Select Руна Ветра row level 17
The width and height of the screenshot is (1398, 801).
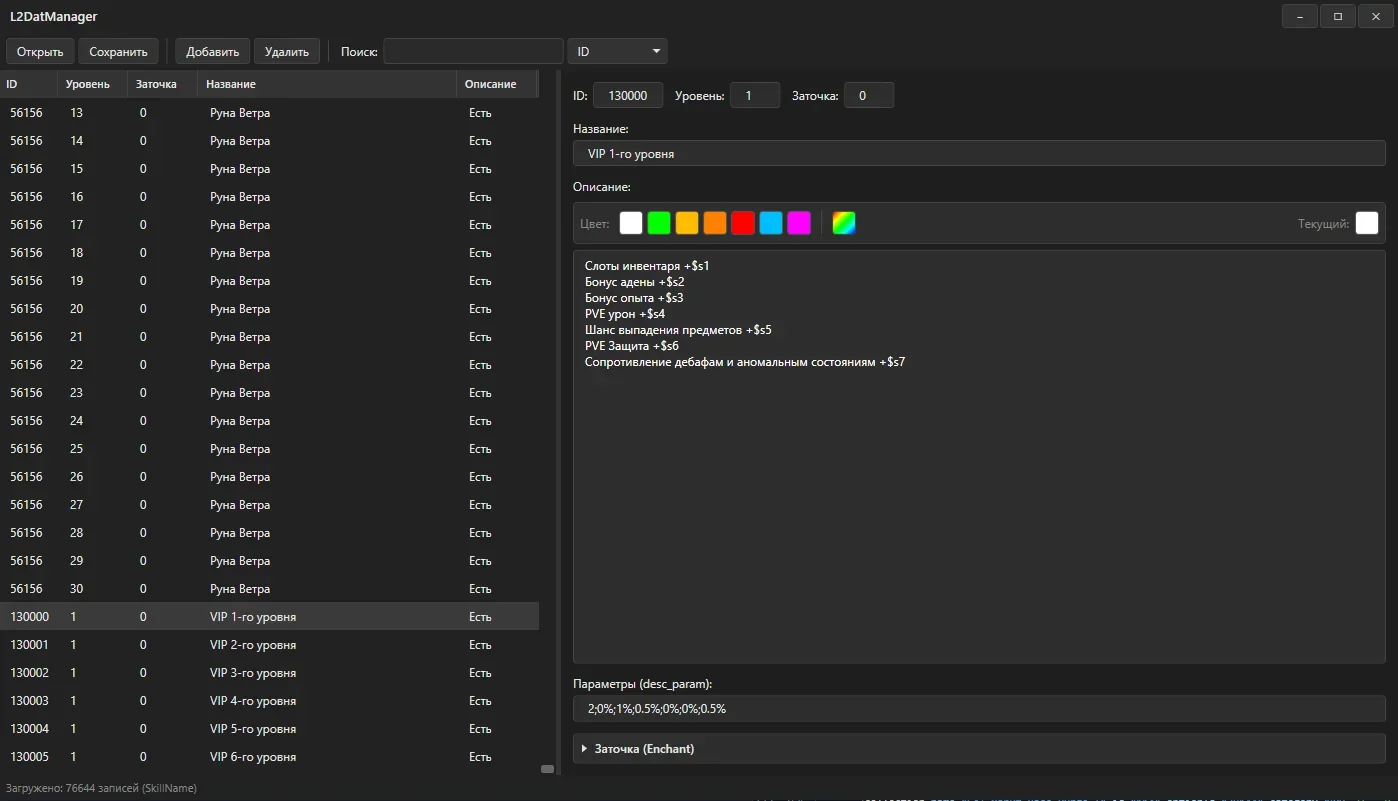click(269, 224)
